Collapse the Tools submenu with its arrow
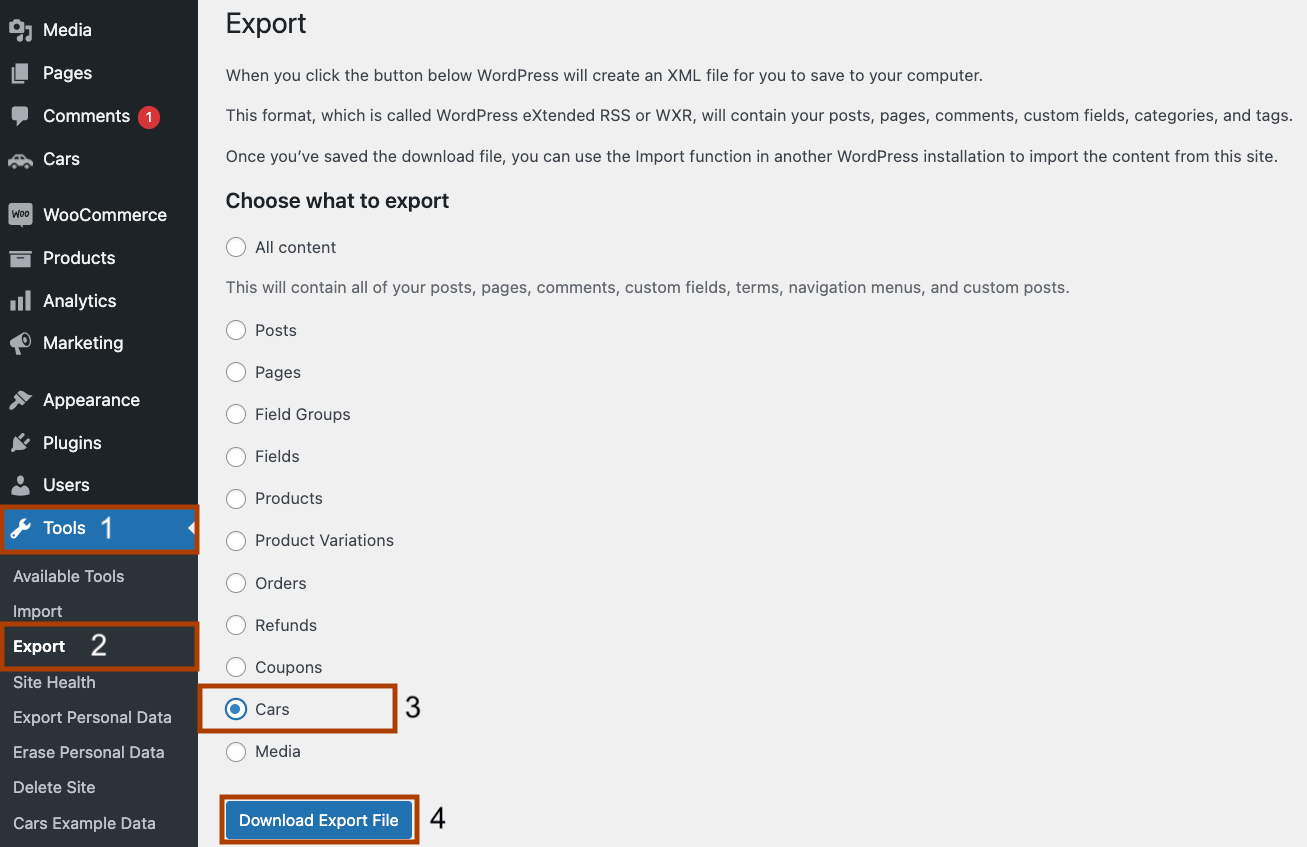Image resolution: width=1307 pixels, height=847 pixels. pos(190,528)
